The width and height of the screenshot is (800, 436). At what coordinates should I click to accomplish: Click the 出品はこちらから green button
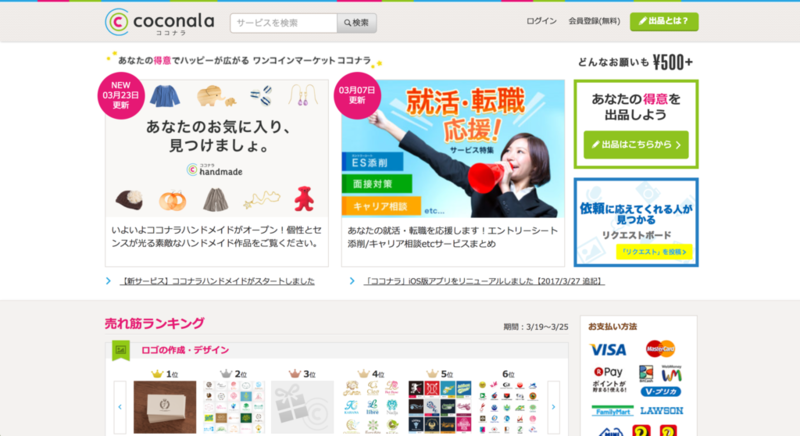tap(636, 145)
